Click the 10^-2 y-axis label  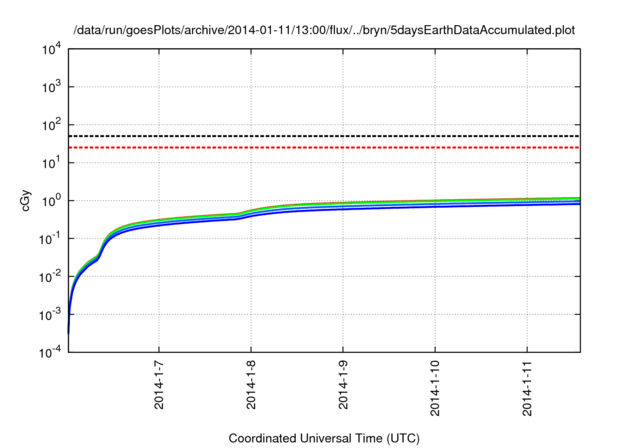click(51, 277)
